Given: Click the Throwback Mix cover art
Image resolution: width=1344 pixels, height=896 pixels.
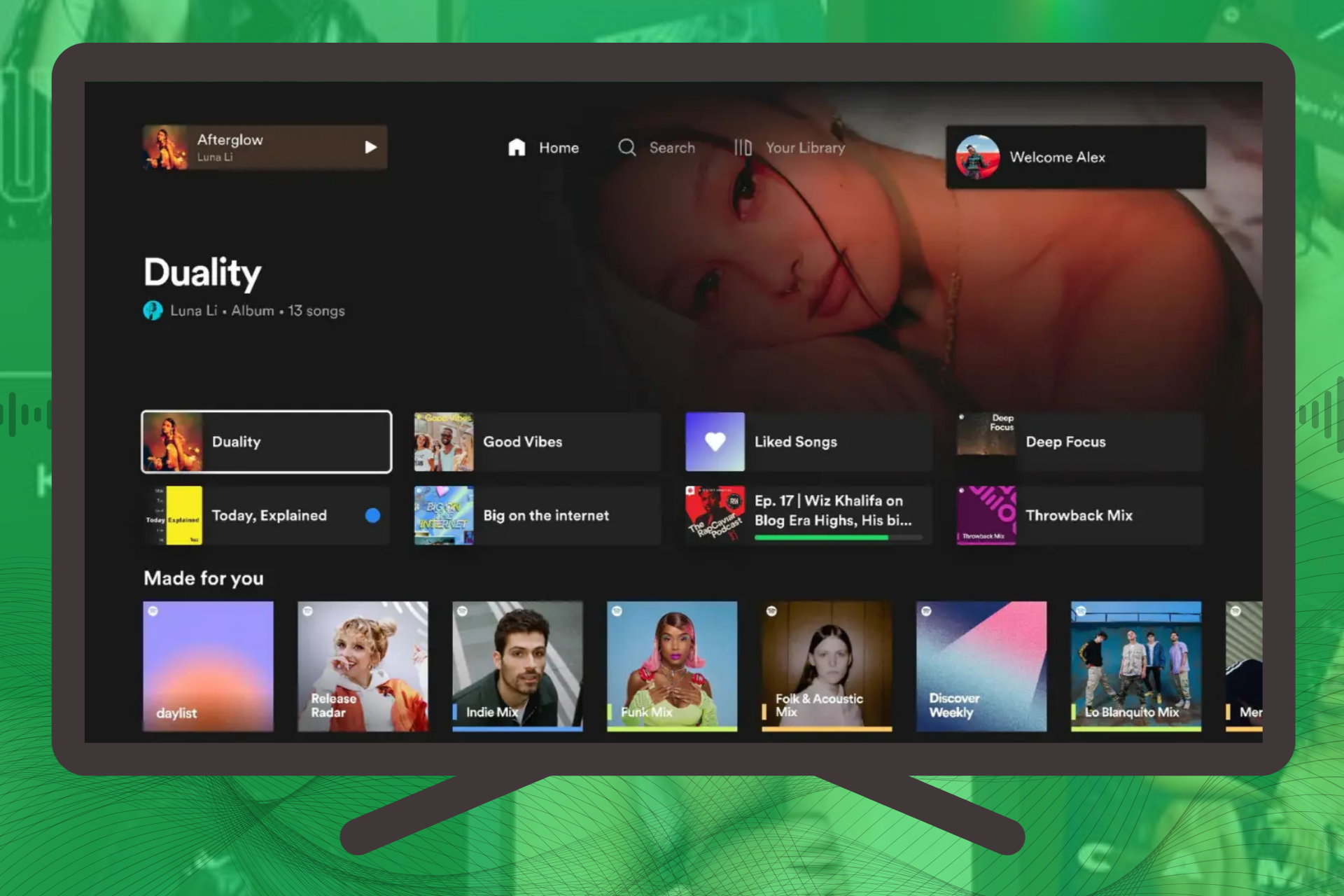Looking at the screenshot, I should point(986,515).
